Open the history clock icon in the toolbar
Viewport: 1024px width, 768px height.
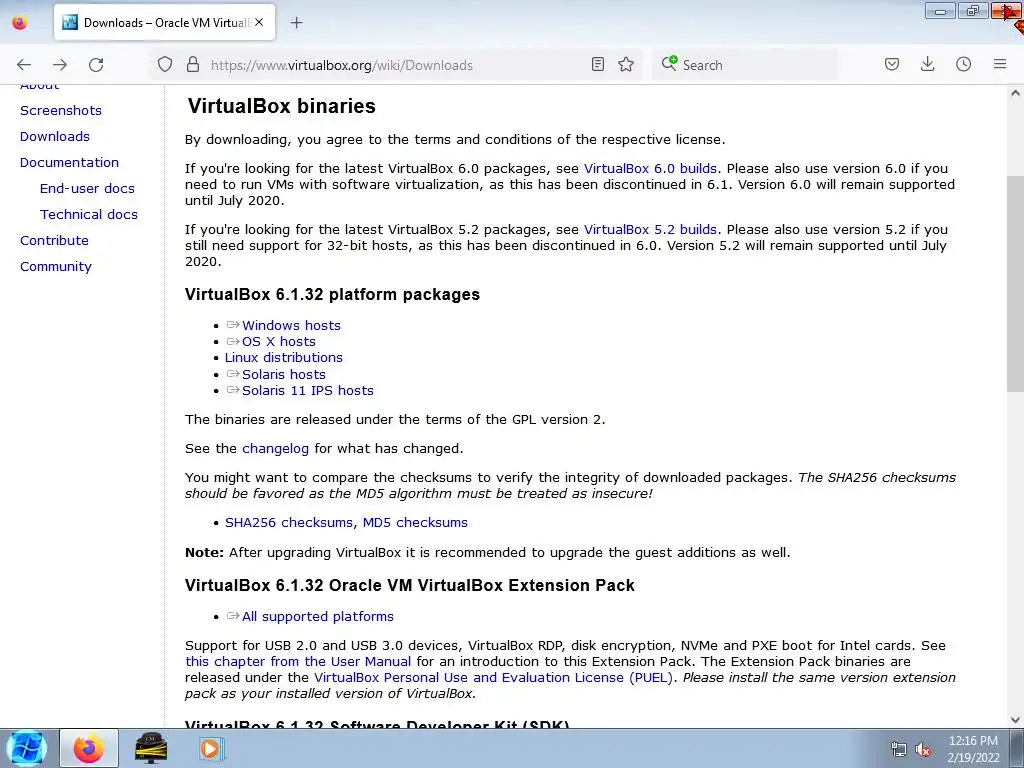pyautogui.click(x=963, y=64)
